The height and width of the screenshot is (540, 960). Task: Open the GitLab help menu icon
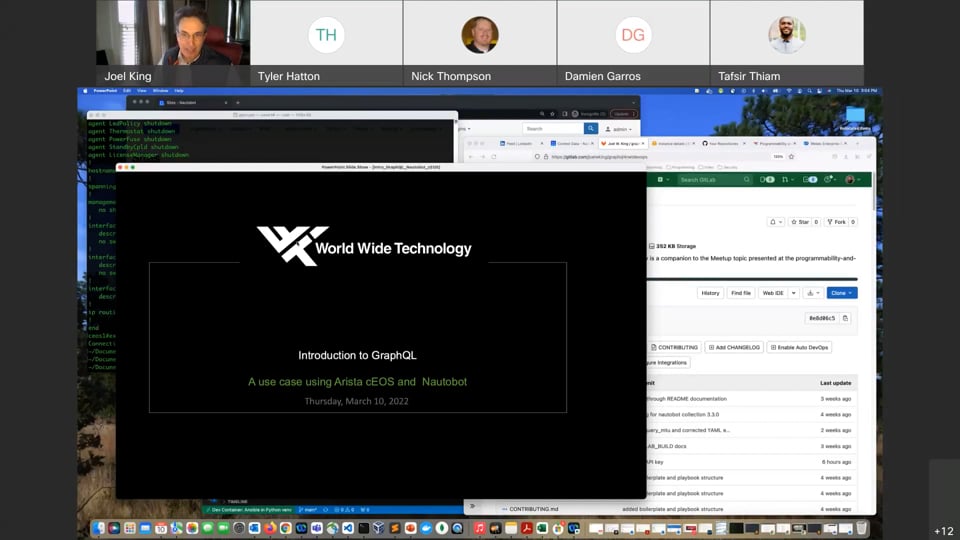(x=830, y=180)
